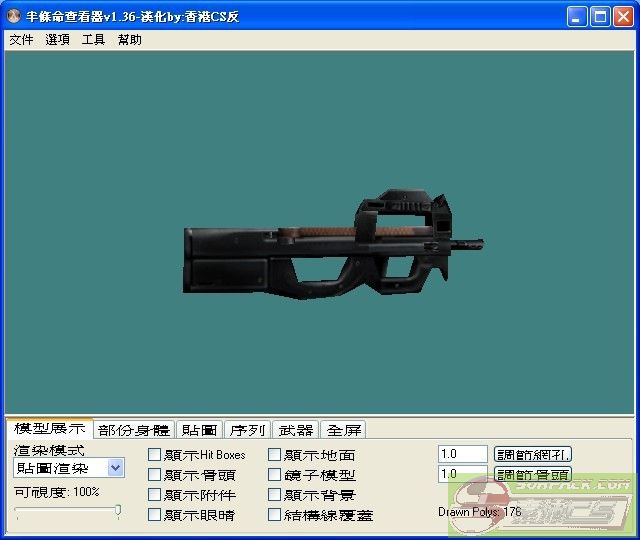Switch to the 武器 tab
The width and height of the screenshot is (640, 540).
[296, 430]
